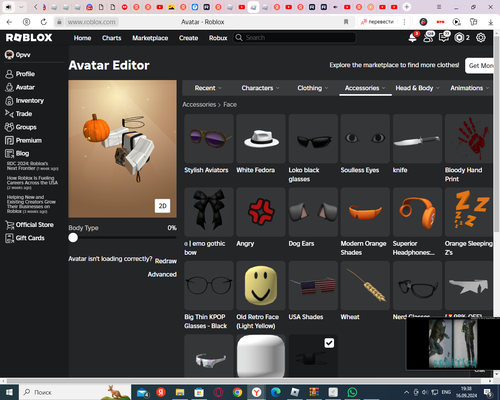Screen dimensions: 500x400
Task: Expand the Head & Body dropdown
Action: (417, 88)
